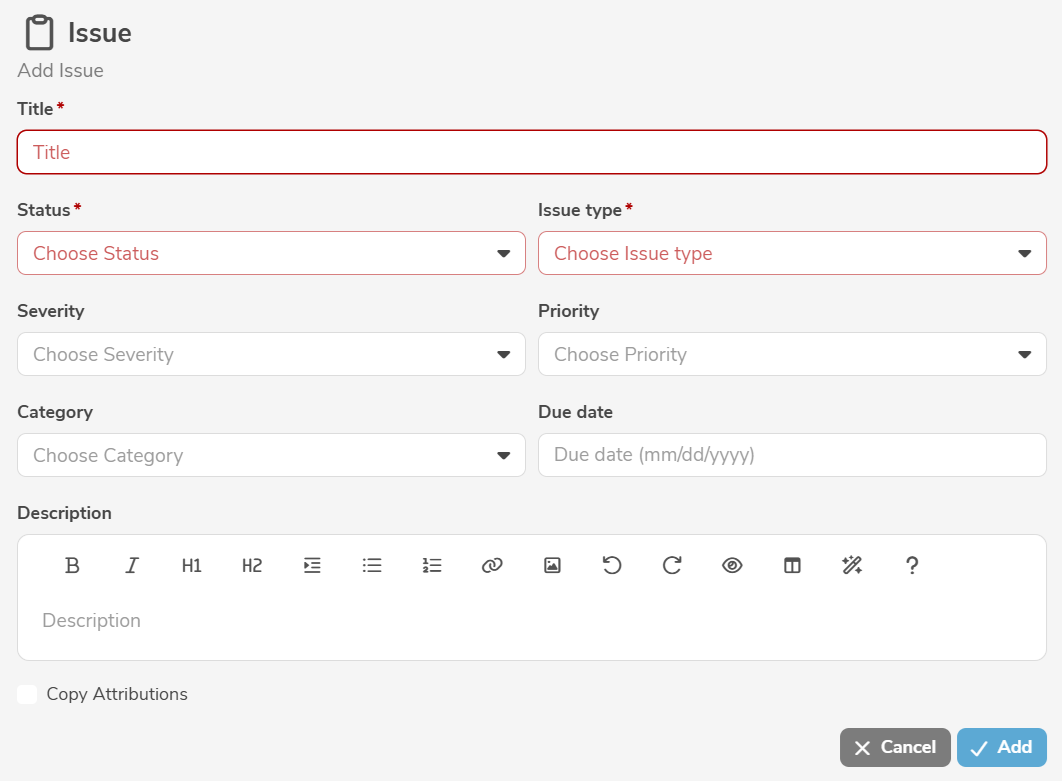Enable the Copy Attributions checkbox
The height and width of the screenshot is (781, 1062).
point(27,693)
